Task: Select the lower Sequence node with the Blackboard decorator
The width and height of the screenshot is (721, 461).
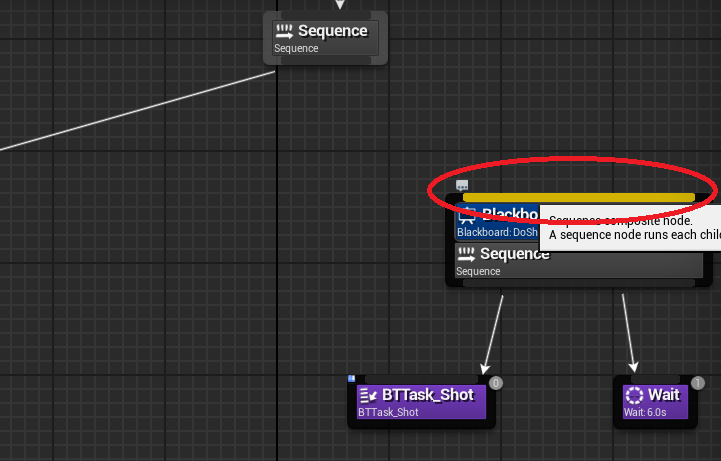Action: pyautogui.click(x=579, y=261)
